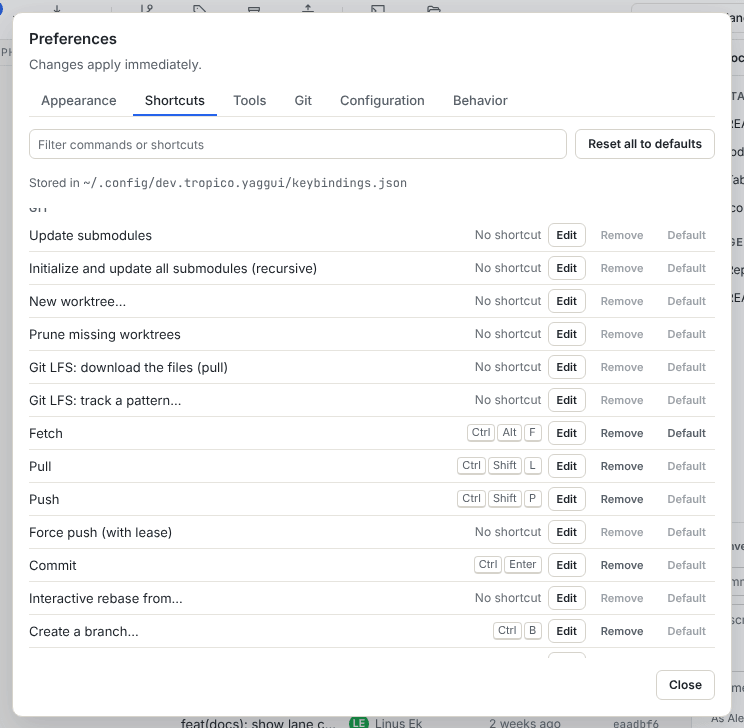Open the Behavior tab
The image size is (744, 728).
tap(480, 101)
